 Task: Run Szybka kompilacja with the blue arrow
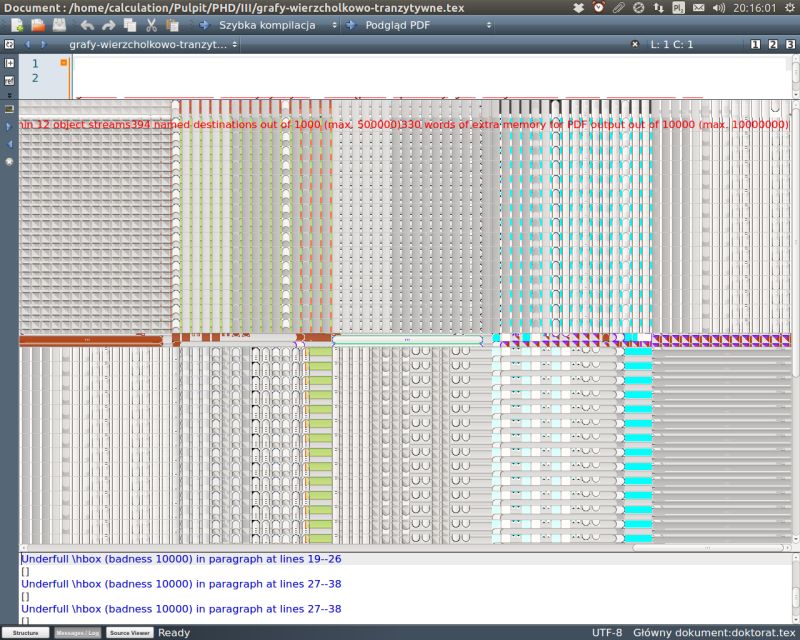pyautogui.click(x=205, y=28)
